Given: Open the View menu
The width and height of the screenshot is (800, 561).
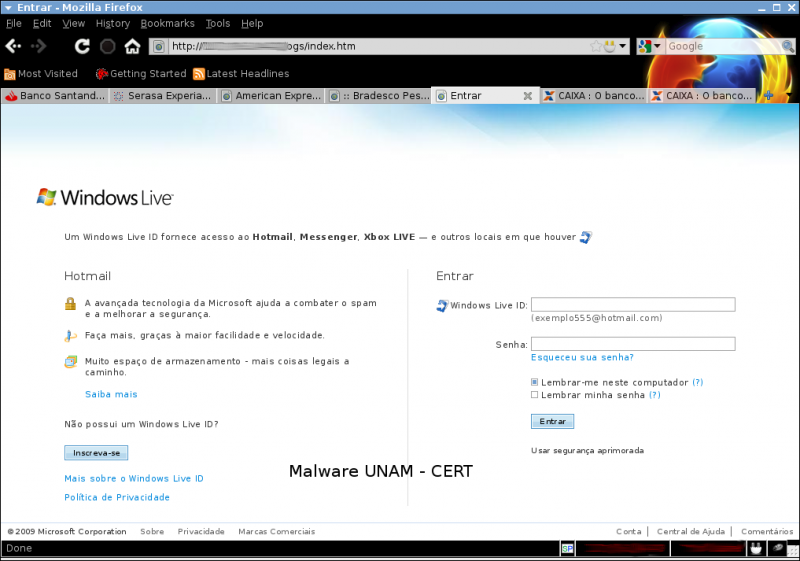Looking at the screenshot, I should (73, 23).
